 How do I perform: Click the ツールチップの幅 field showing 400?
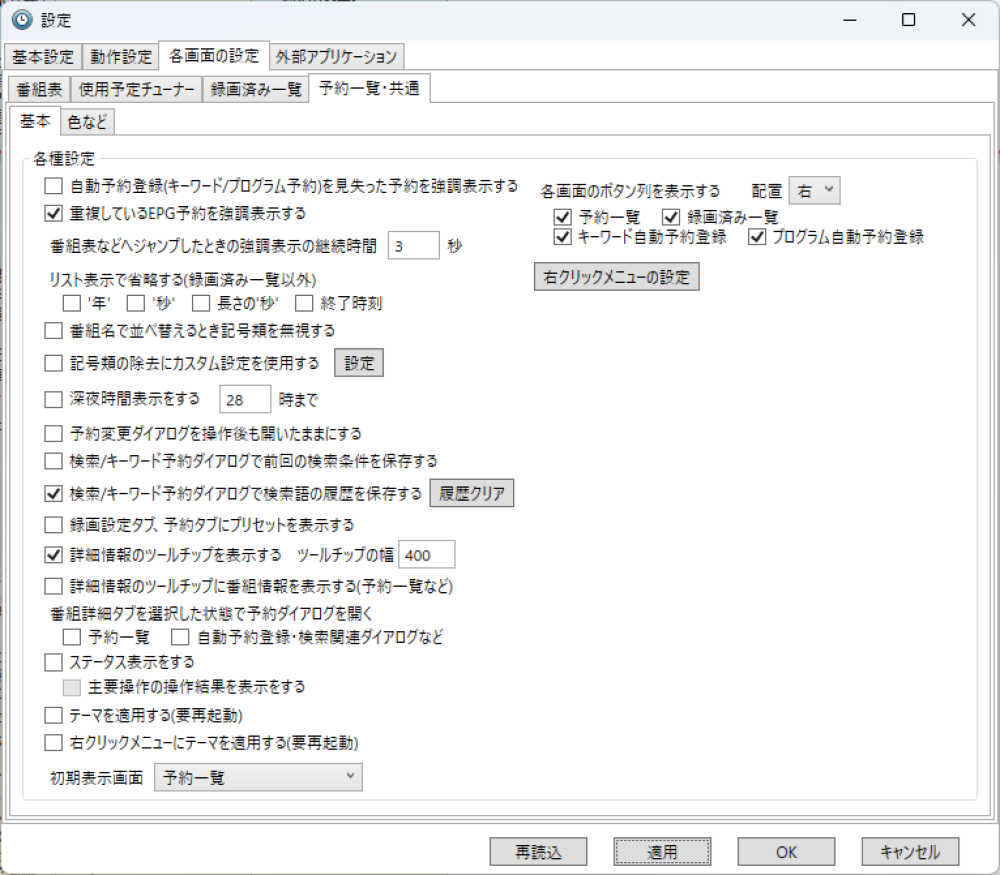point(427,555)
